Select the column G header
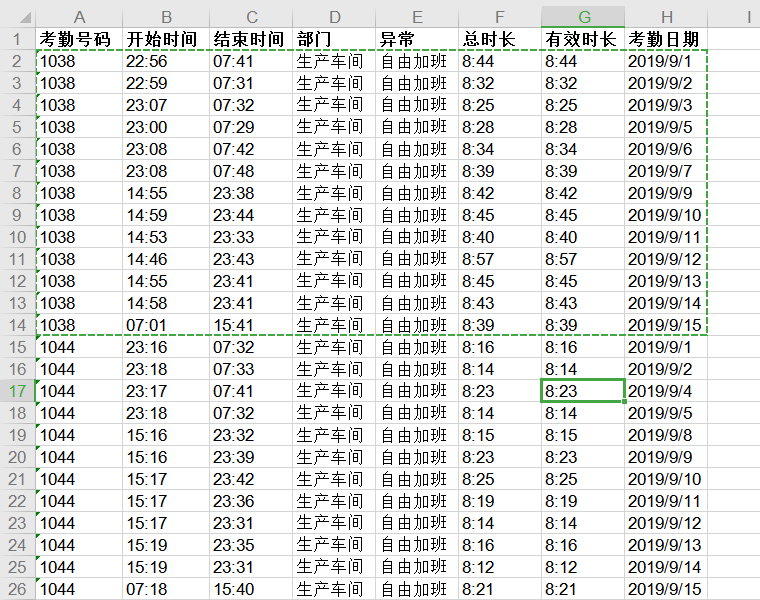This screenshot has width=760, height=600. tap(583, 17)
